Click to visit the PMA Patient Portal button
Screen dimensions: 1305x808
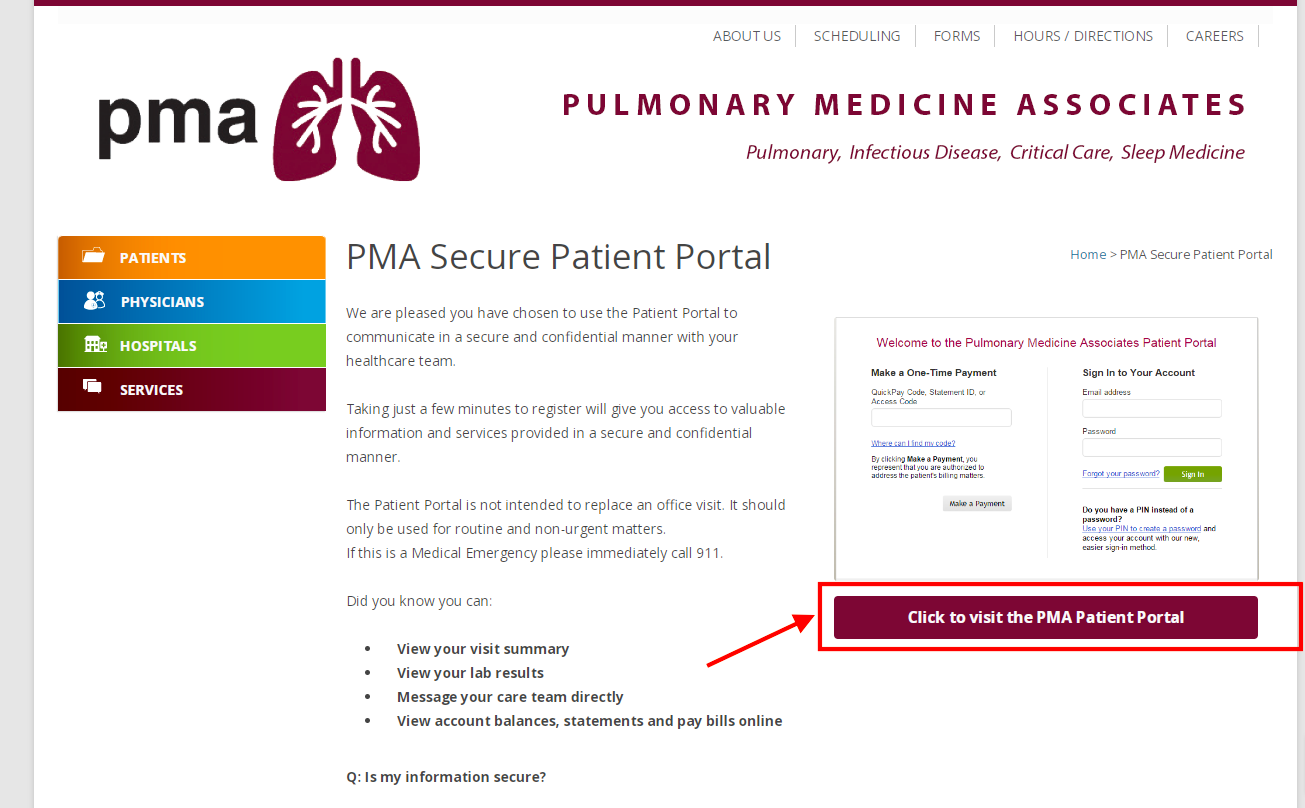point(1046,617)
